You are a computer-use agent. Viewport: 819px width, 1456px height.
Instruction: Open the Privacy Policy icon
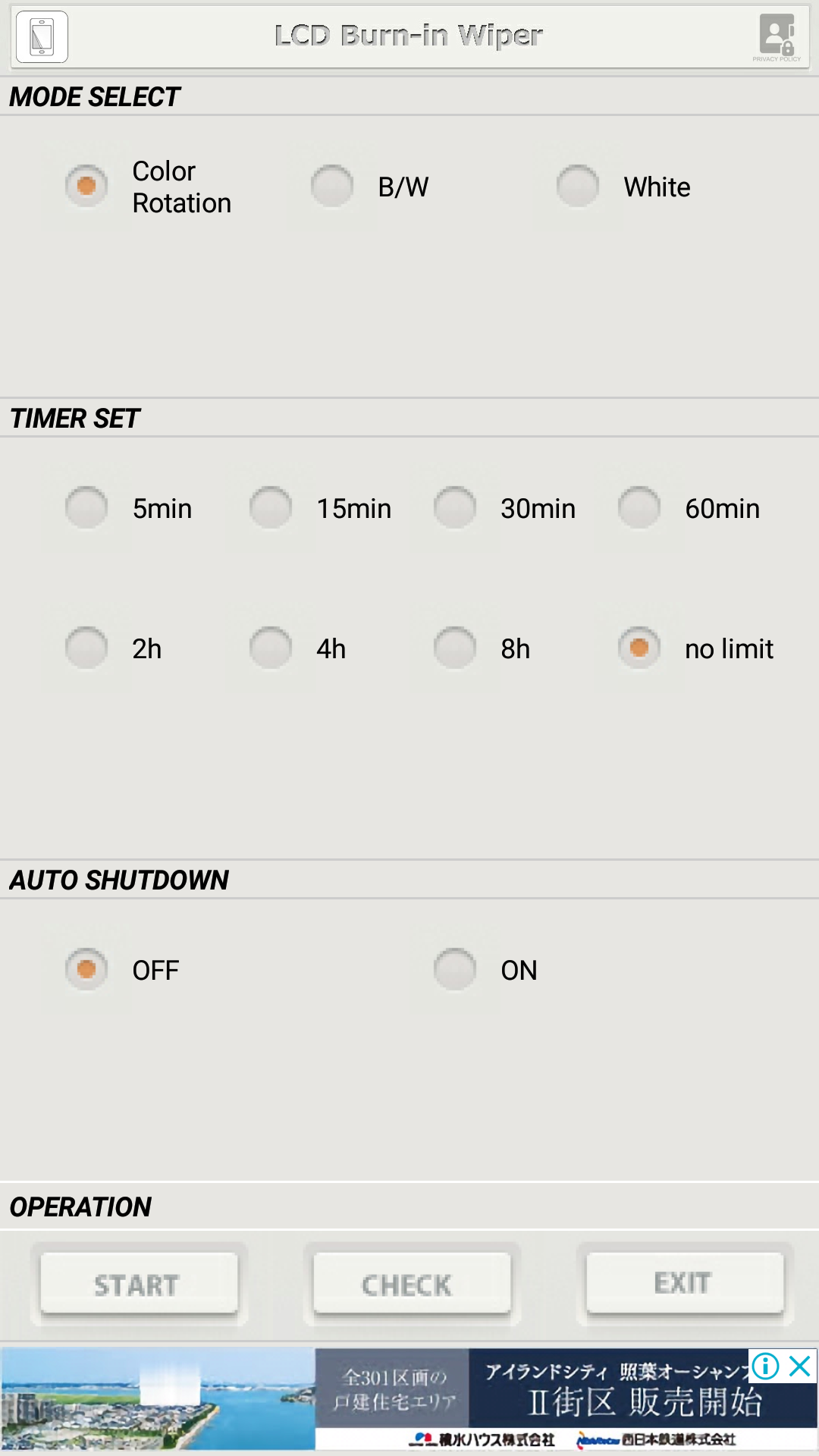coord(777,36)
